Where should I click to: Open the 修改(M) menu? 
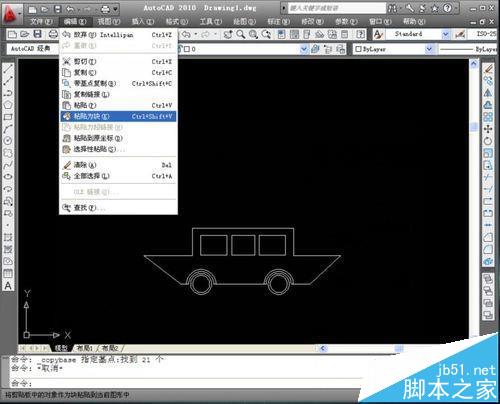pyautogui.click(x=312, y=22)
